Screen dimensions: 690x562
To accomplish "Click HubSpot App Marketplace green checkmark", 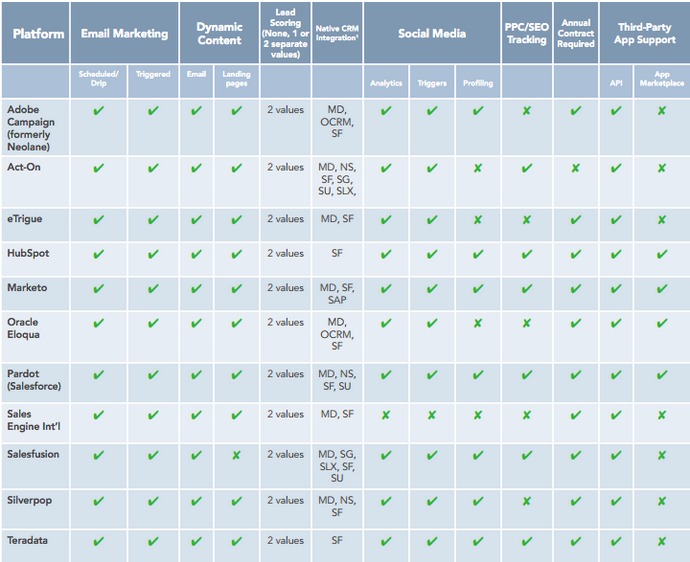I will click(661, 254).
